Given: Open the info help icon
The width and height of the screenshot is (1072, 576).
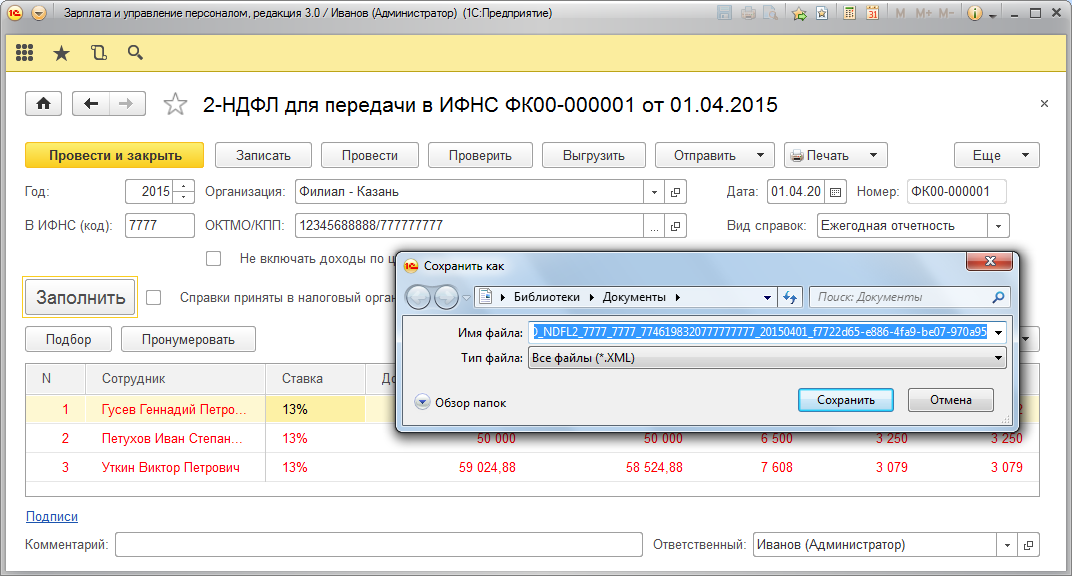Looking at the screenshot, I should pyautogui.click(x=975, y=13).
